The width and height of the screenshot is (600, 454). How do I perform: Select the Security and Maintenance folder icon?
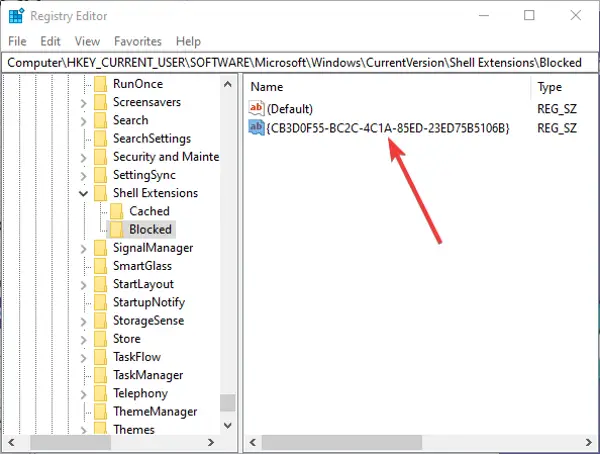pyautogui.click(x=101, y=157)
